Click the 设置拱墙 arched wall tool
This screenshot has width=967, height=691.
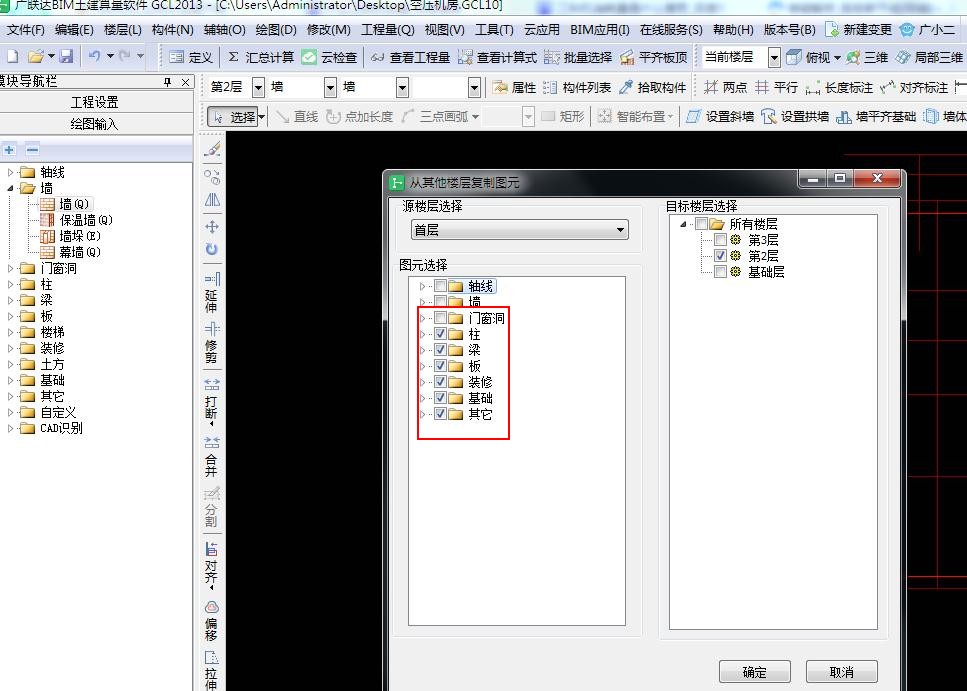[795, 116]
